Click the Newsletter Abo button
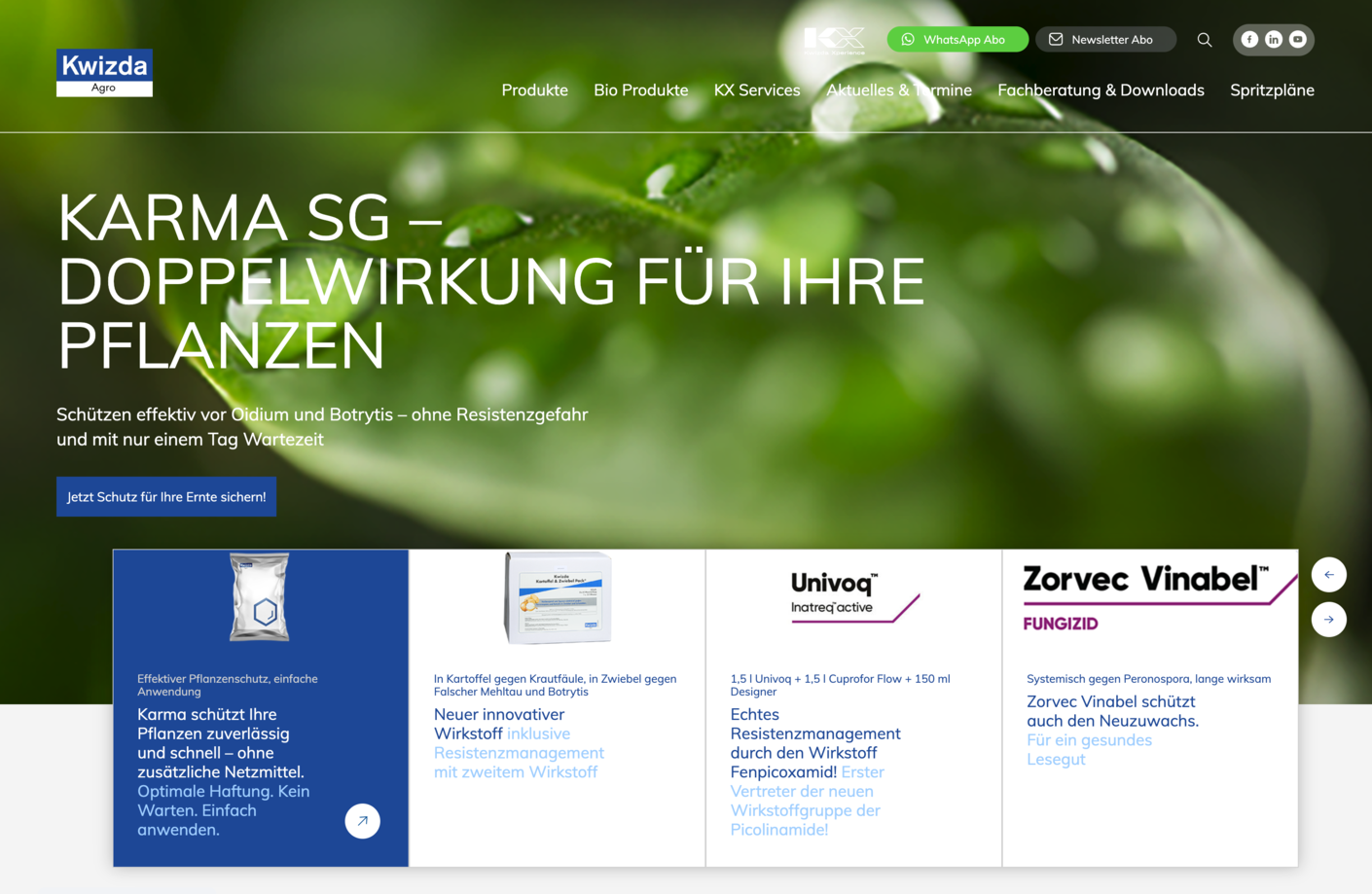Screen dimensions: 1372x894 1105,40
